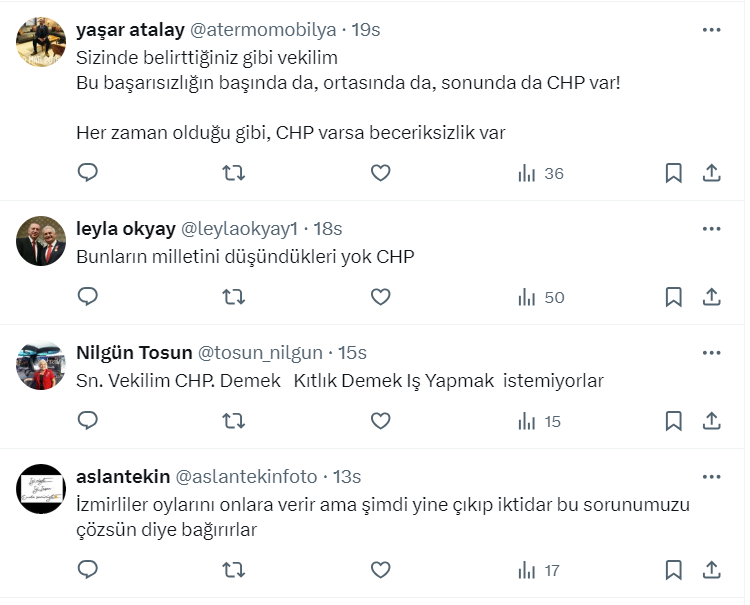Screen dimensions: 750x605
Task: Bookmark aslantekin's tweet
Action: [x=674, y=570]
